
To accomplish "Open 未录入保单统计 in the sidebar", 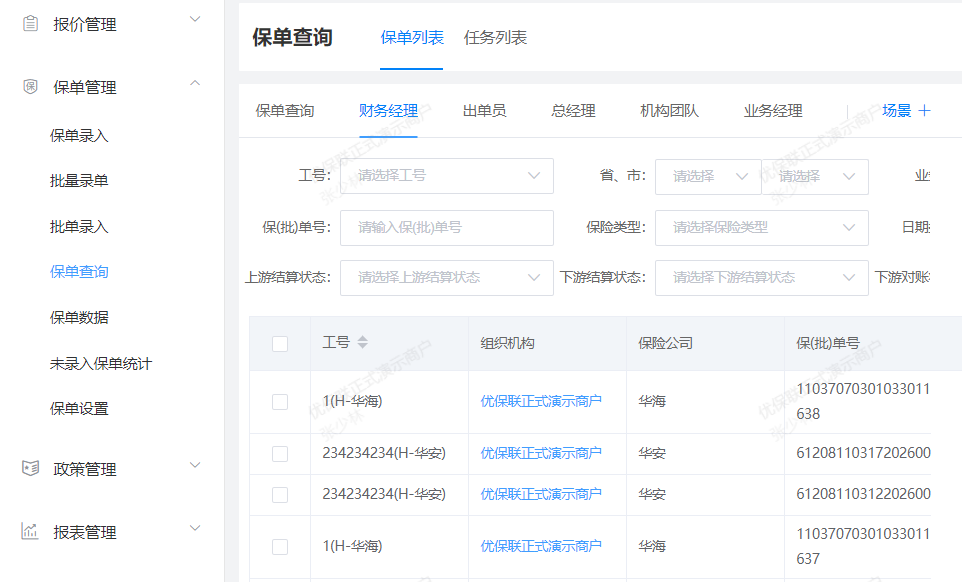I will pyautogui.click(x=101, y=364).
